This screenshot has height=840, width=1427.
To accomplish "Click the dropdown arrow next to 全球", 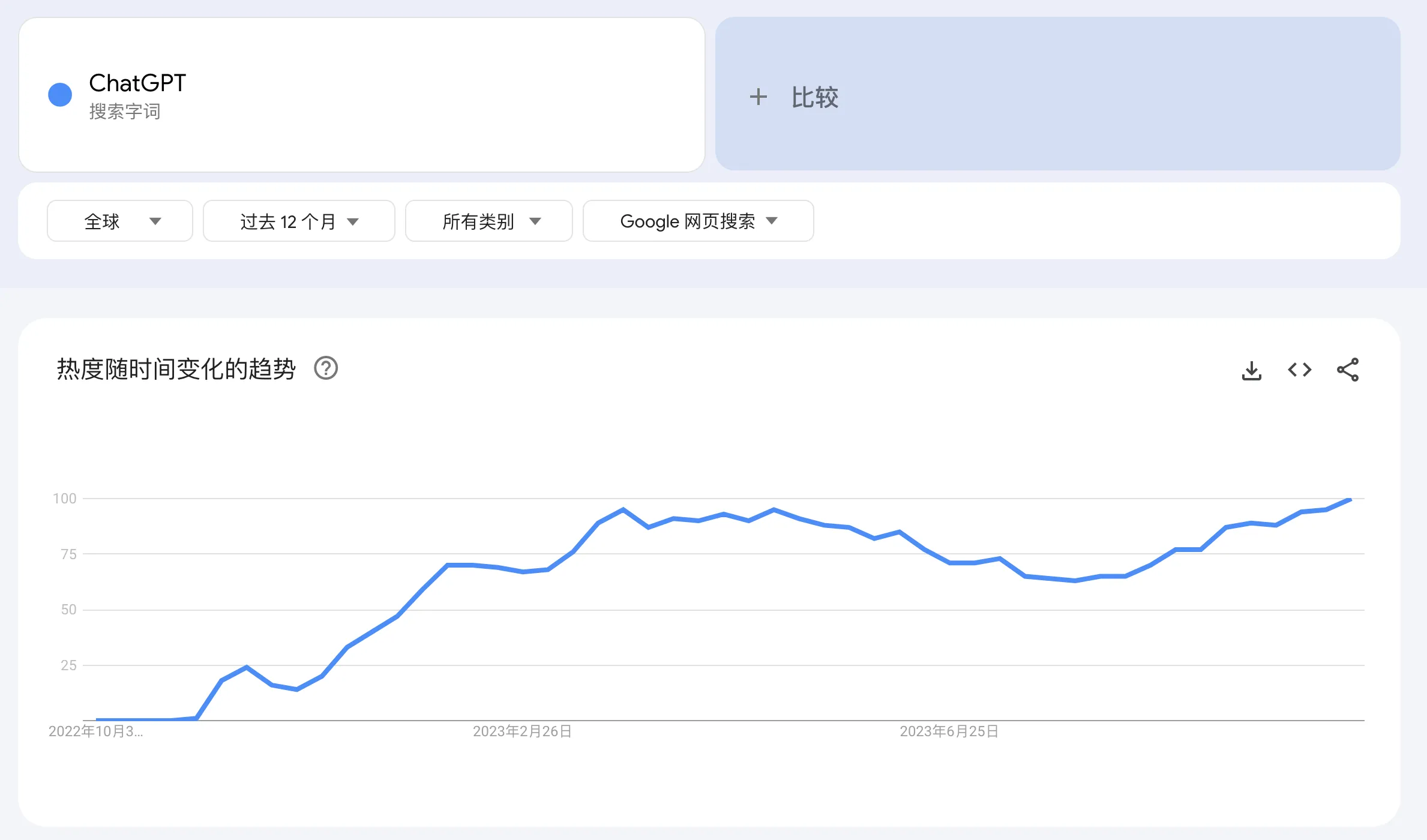I will (155, 221).
